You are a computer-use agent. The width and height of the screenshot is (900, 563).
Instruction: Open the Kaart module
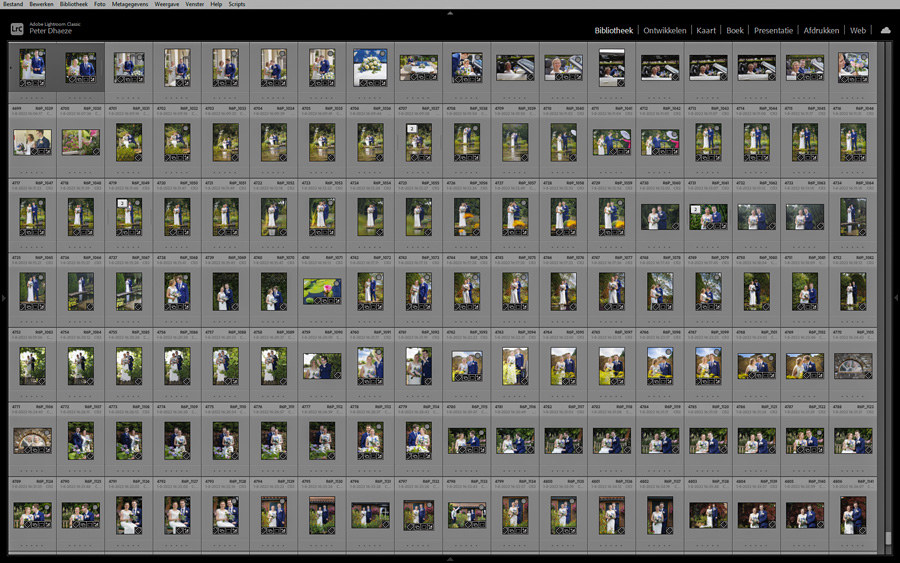pyautogui.click(x=706, y=31)
